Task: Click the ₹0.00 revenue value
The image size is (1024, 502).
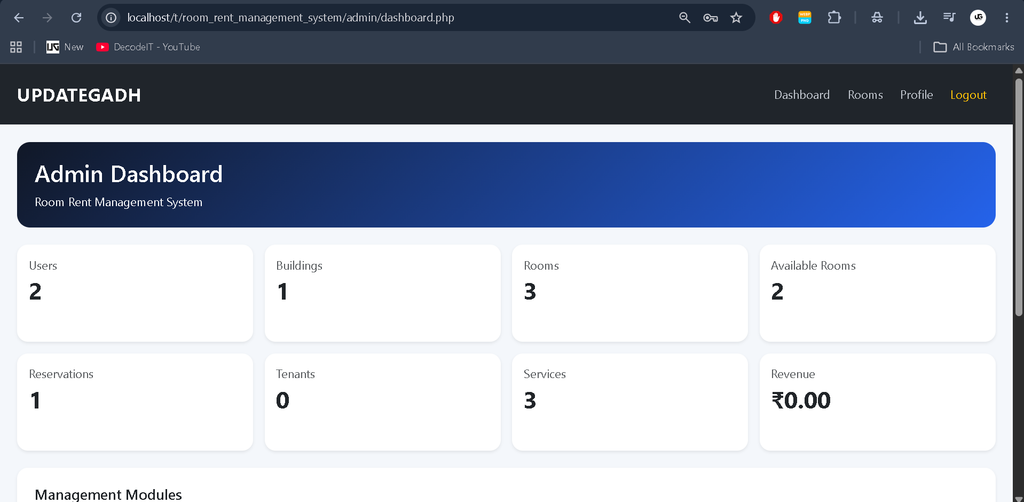Action: (801, 400)
